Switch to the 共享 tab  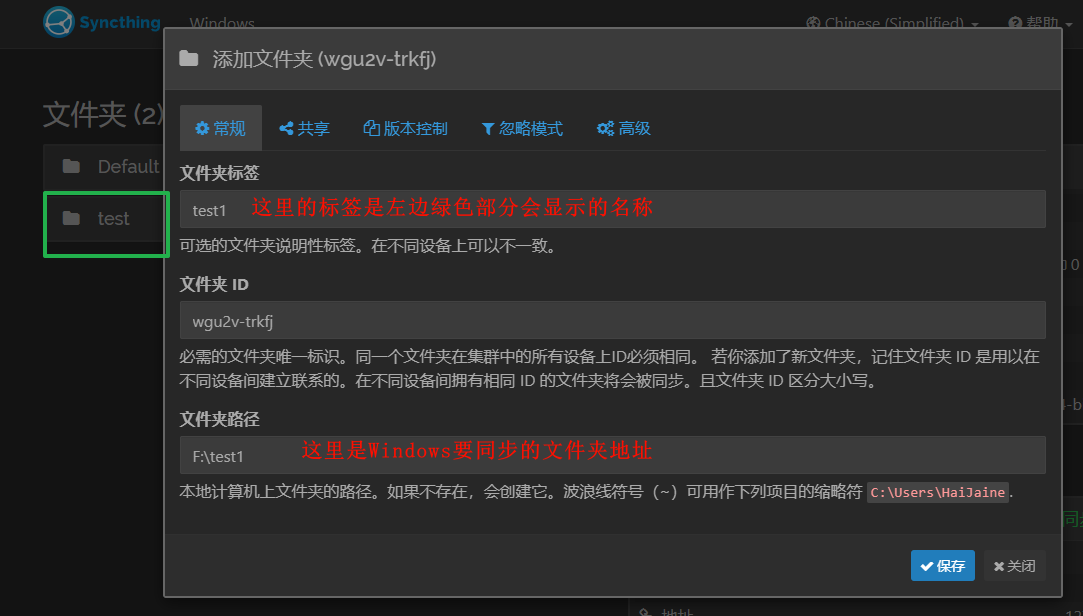point(305,128)
